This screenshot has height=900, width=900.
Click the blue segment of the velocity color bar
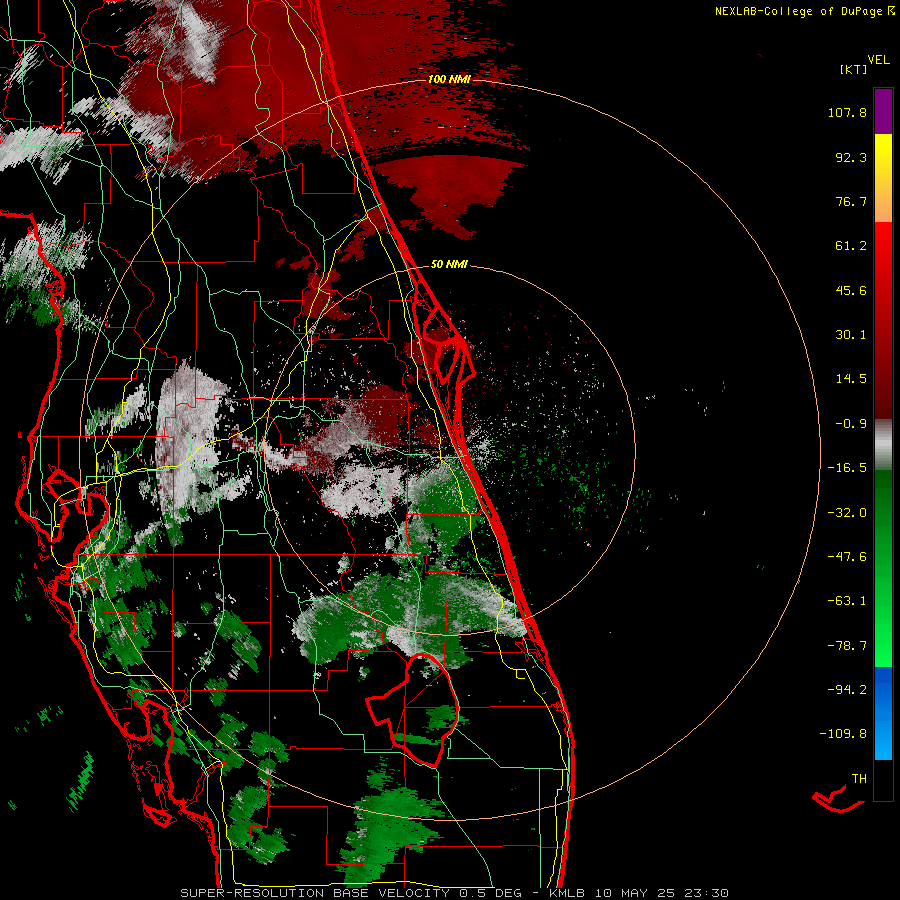(883, 713)
